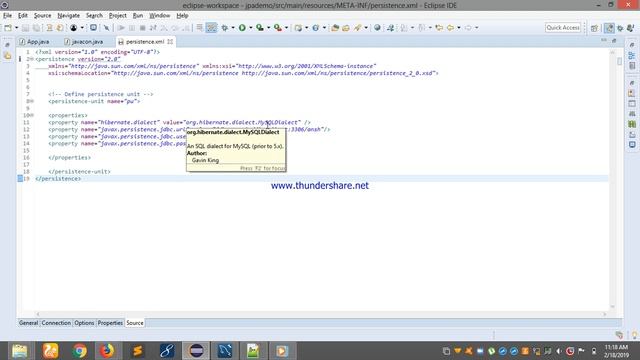The width and height of the screenshot is (640, 360).
Task: Select the Options tab at the editor bottom
Action: click(x=84, y=323)
